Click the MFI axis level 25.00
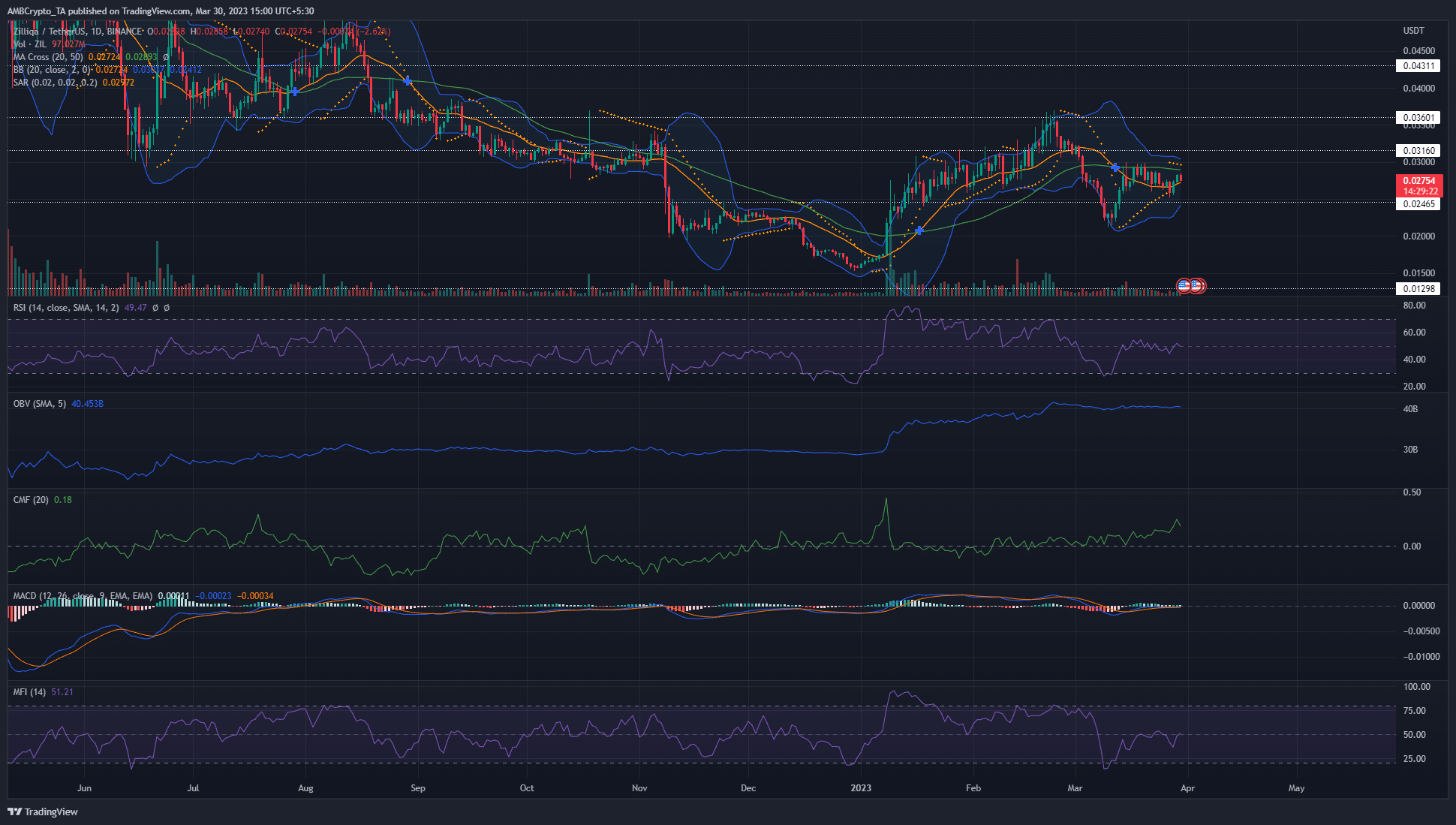Screen dimensions: 1456x825 (1414, 760)
